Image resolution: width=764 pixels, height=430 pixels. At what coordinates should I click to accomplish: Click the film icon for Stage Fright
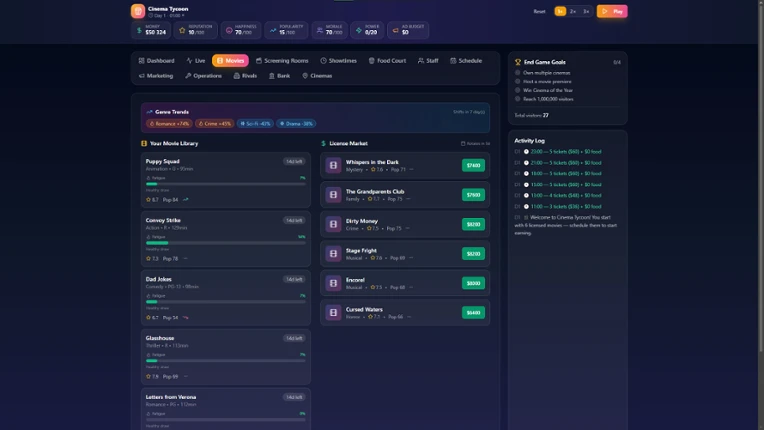(x=333, y=254)
